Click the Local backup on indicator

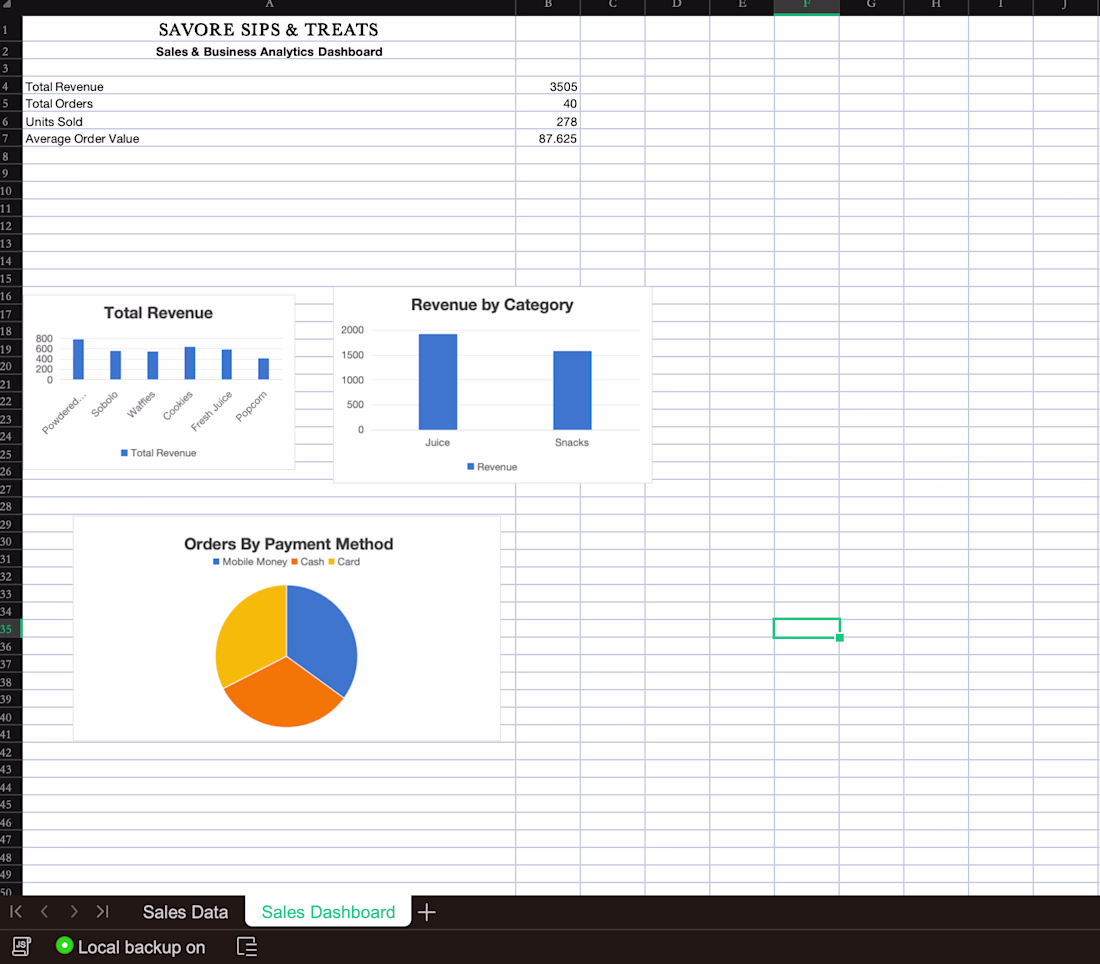[130, 946]
